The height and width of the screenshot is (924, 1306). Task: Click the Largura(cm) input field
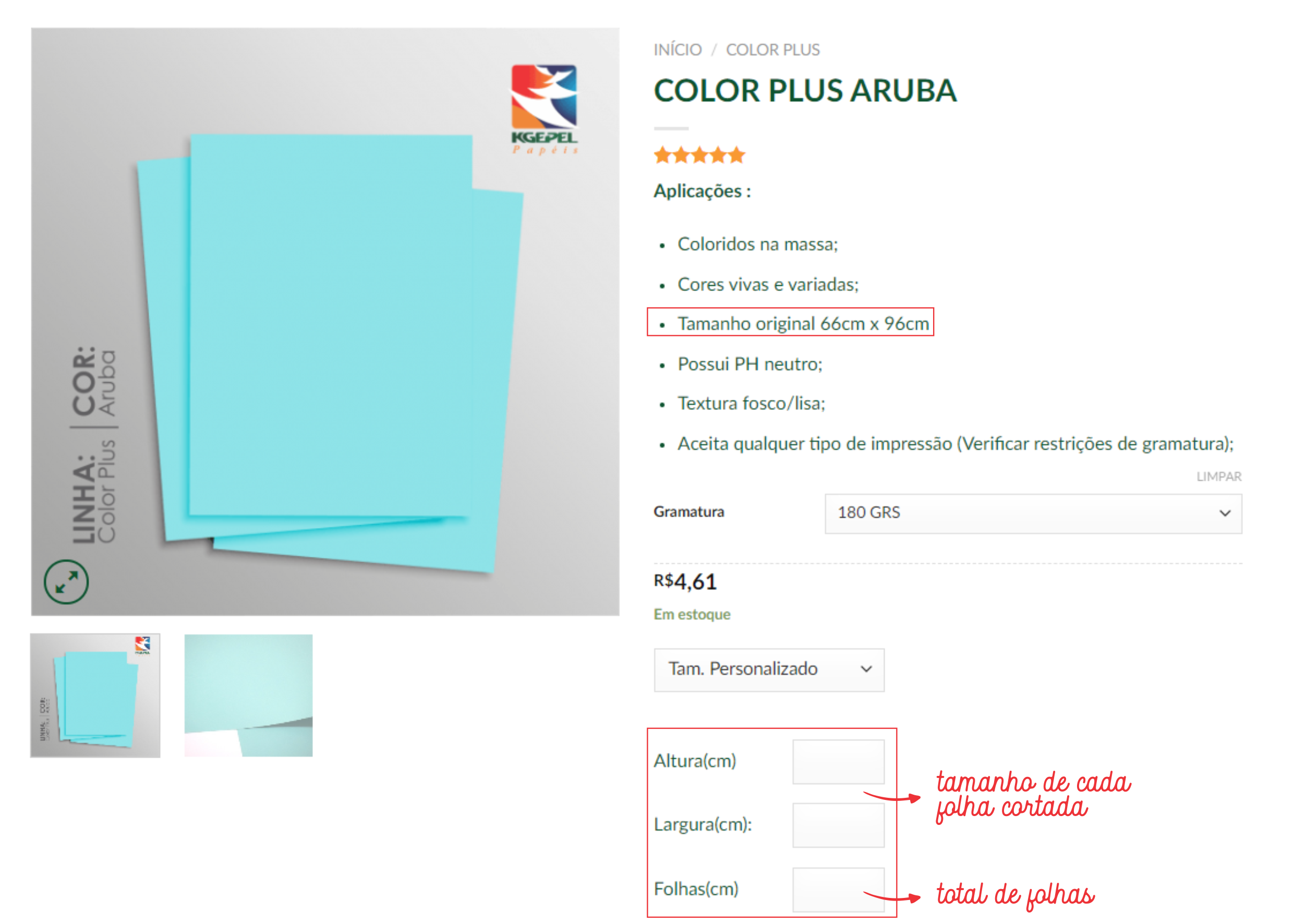838,825
